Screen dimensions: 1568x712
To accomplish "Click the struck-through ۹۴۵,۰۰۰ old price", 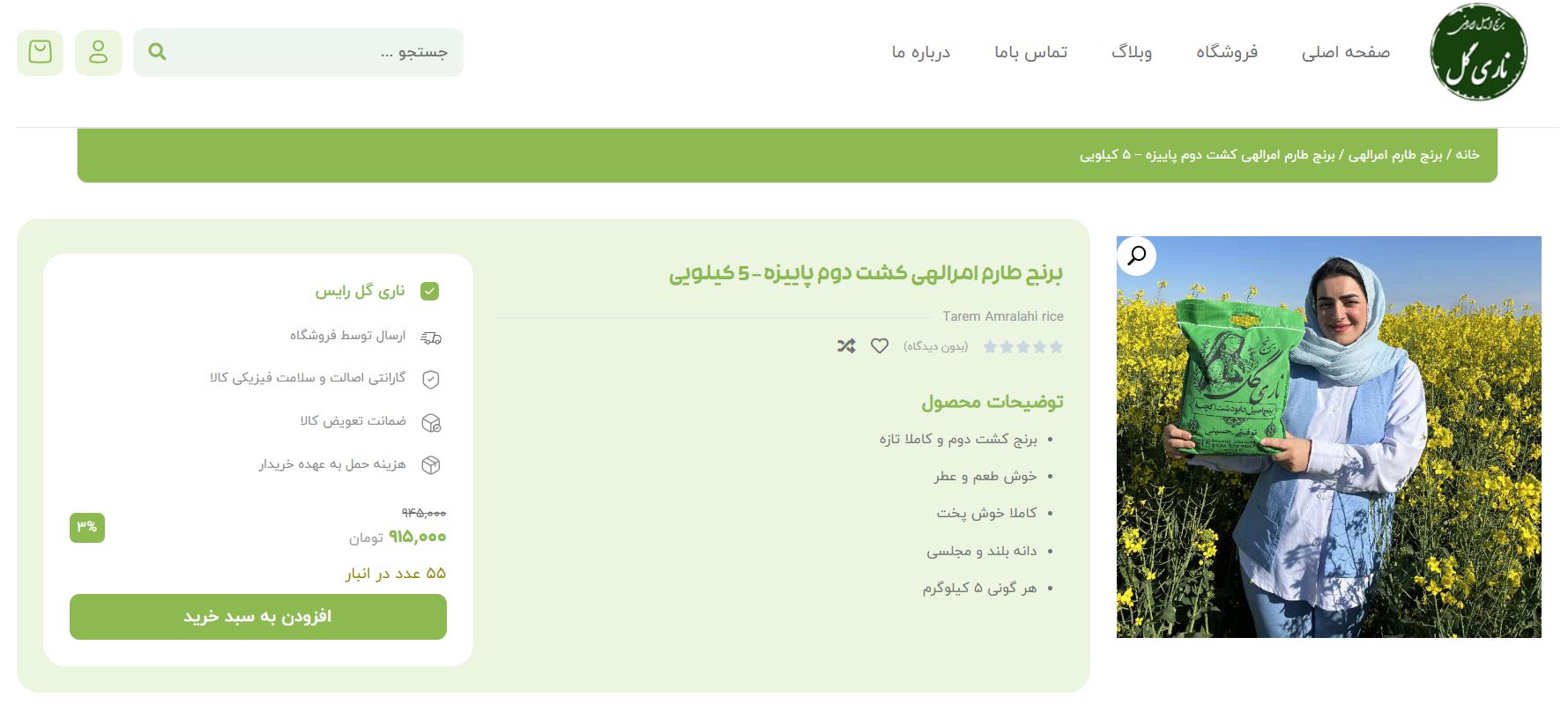I will pyautogui.click(x=424, y=513).
